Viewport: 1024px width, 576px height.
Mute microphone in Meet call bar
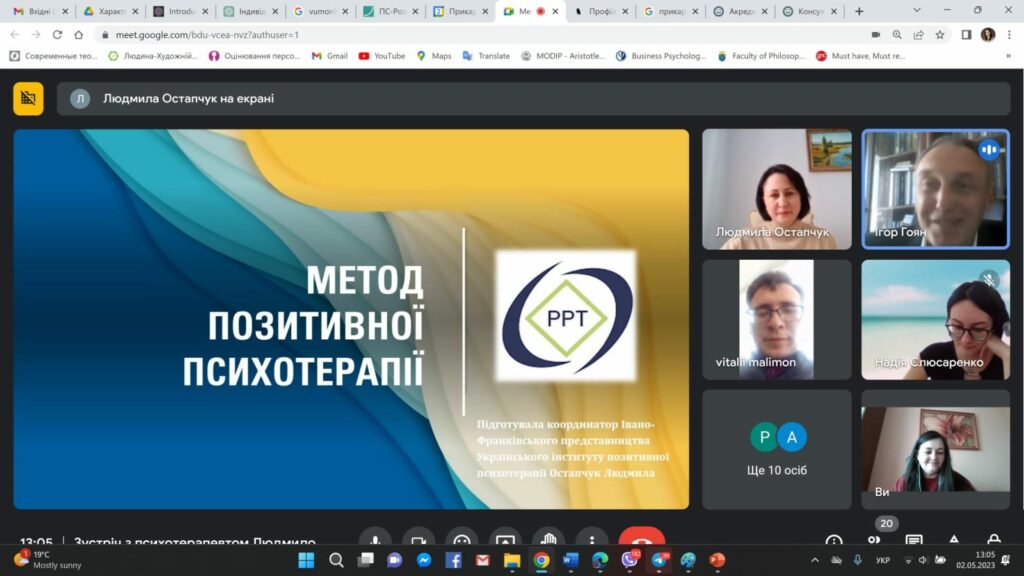pyautogui.click(x=375, y=540)
